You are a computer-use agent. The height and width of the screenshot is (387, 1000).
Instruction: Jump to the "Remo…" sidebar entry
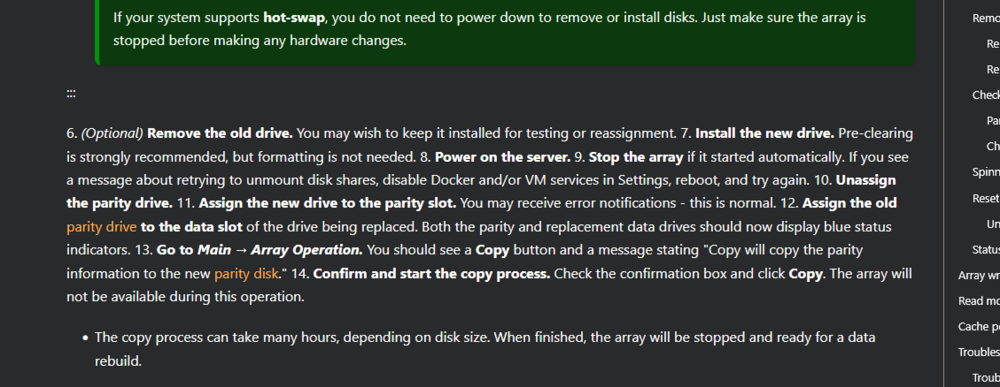[986, 18]
